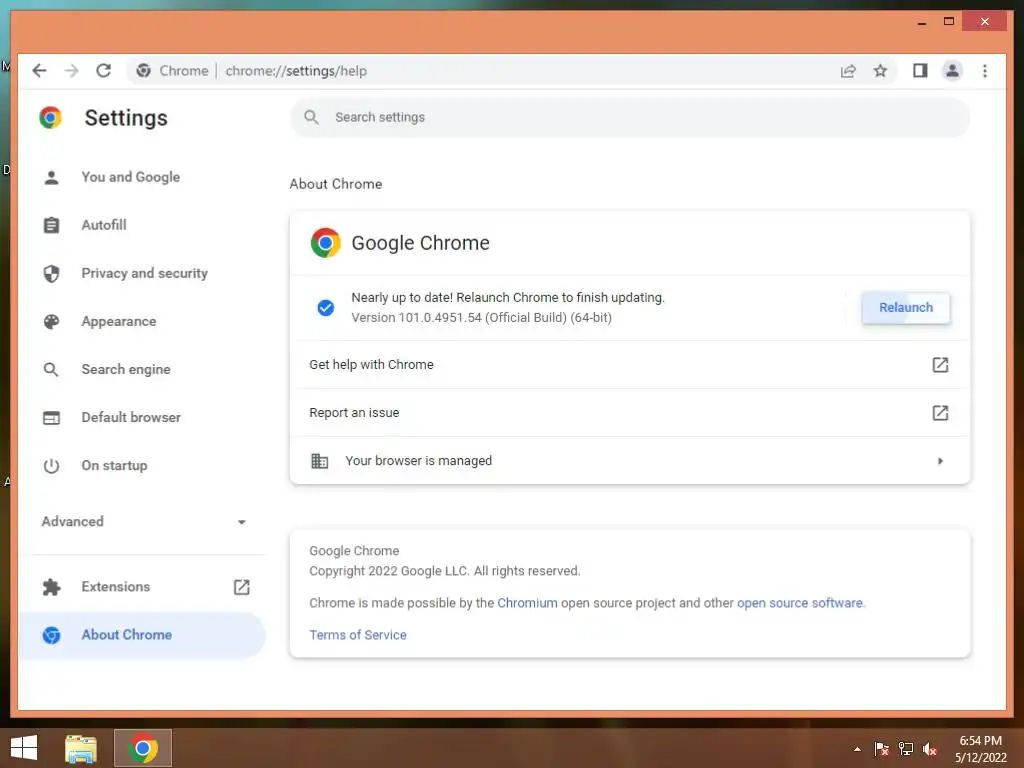Click the building icon for managed browser

[x=319, y=461]
